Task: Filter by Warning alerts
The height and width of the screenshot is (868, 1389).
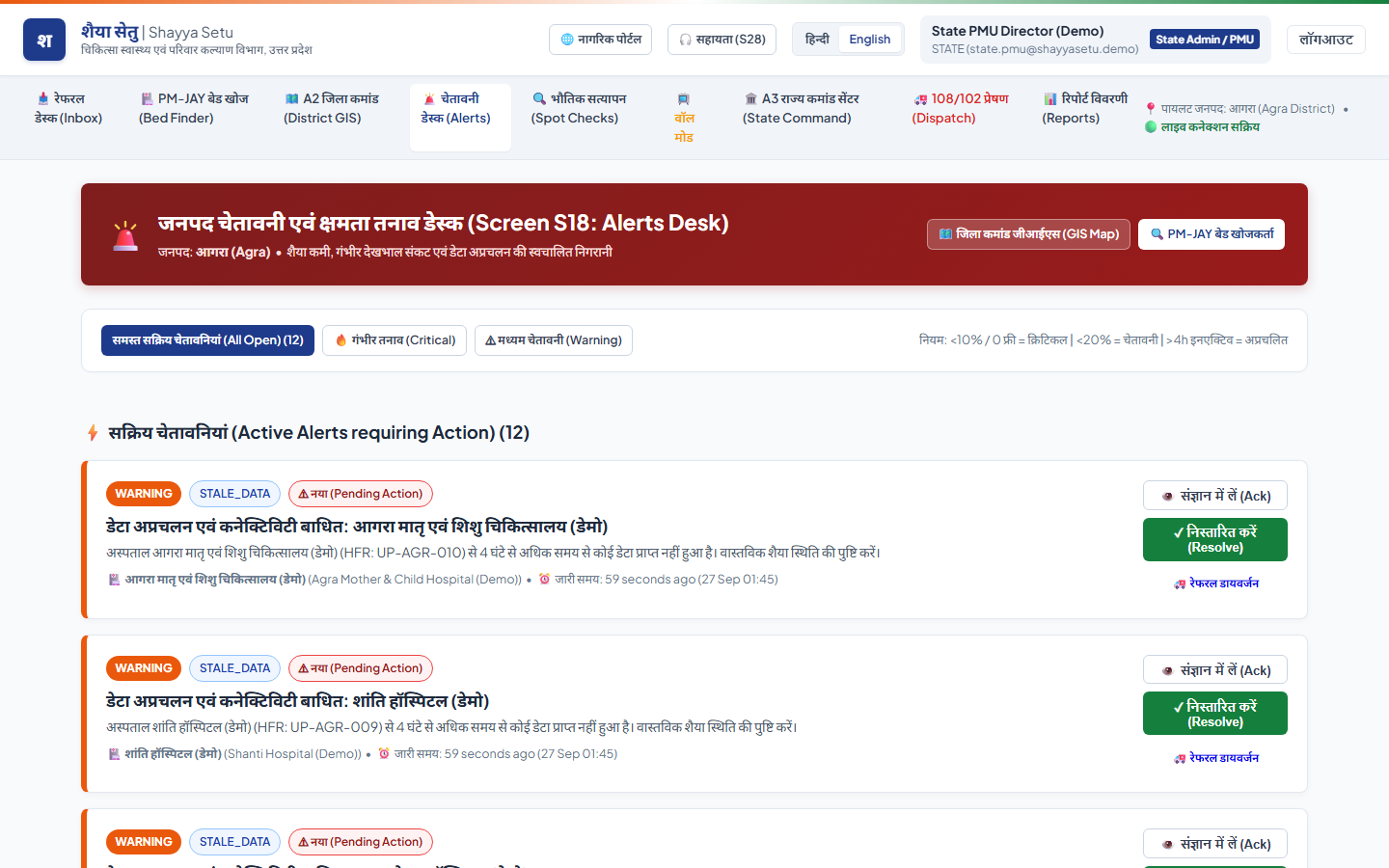Action: pos(554,340)
